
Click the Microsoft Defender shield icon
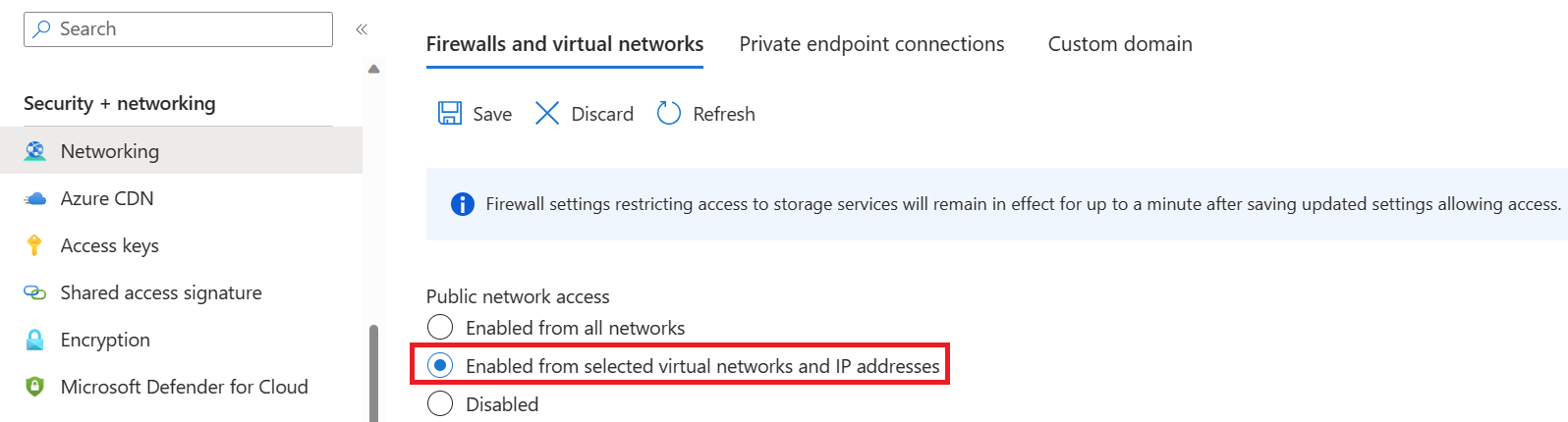pos(35,387)
